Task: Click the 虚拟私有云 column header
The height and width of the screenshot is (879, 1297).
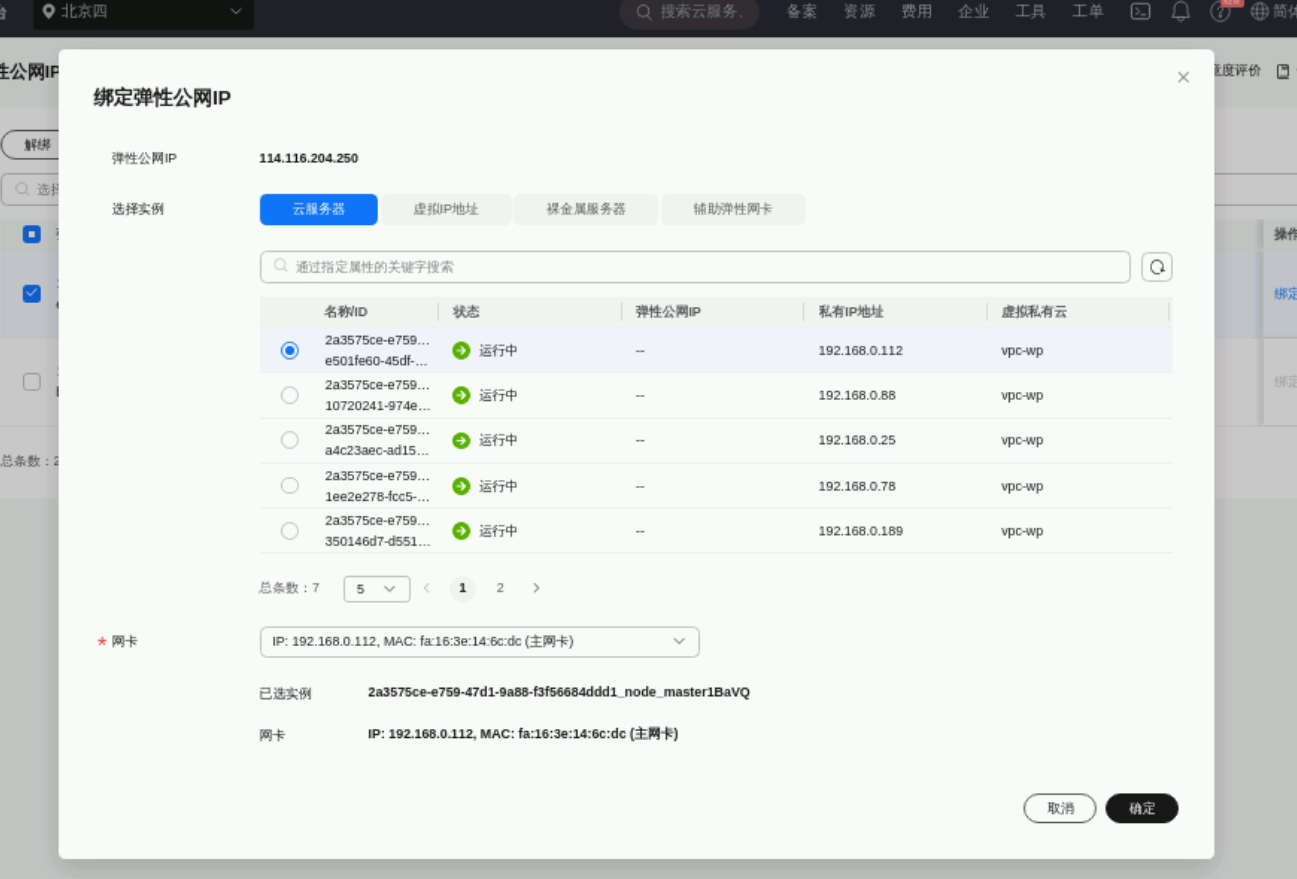Action: pyautogui.click(x=1034, y=312)
